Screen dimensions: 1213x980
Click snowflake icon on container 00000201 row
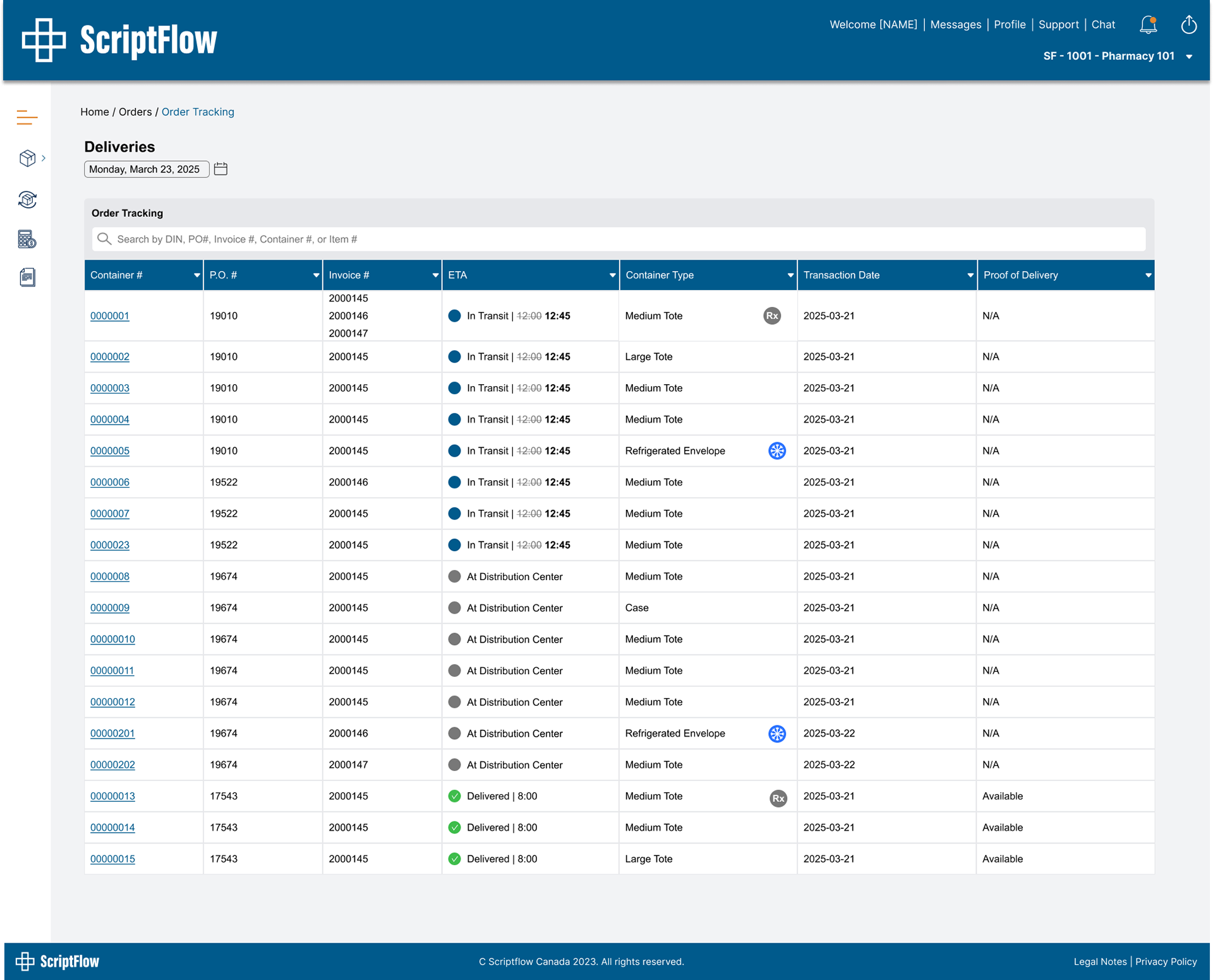click(777, 734)
